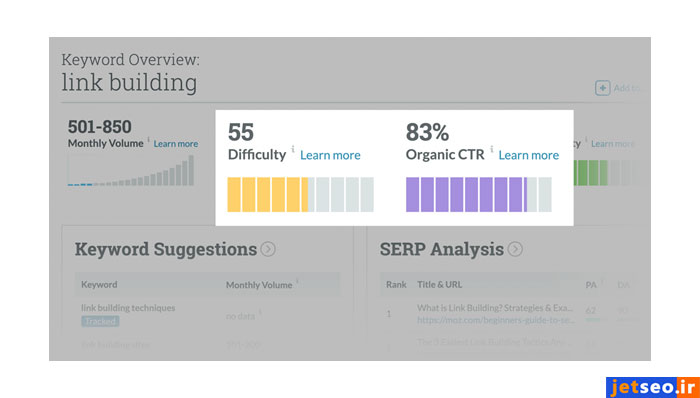The height and width of the screenshot is (398, 700).
Task: Open Learn more link for Difficulty
Action: click(330, 155)
